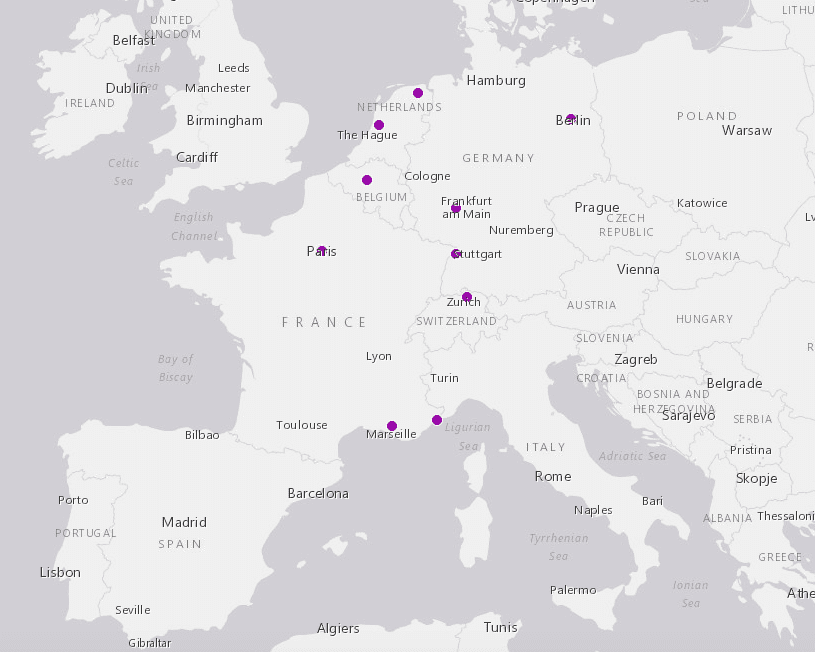Click the IRELAND country label

(89, 103)
